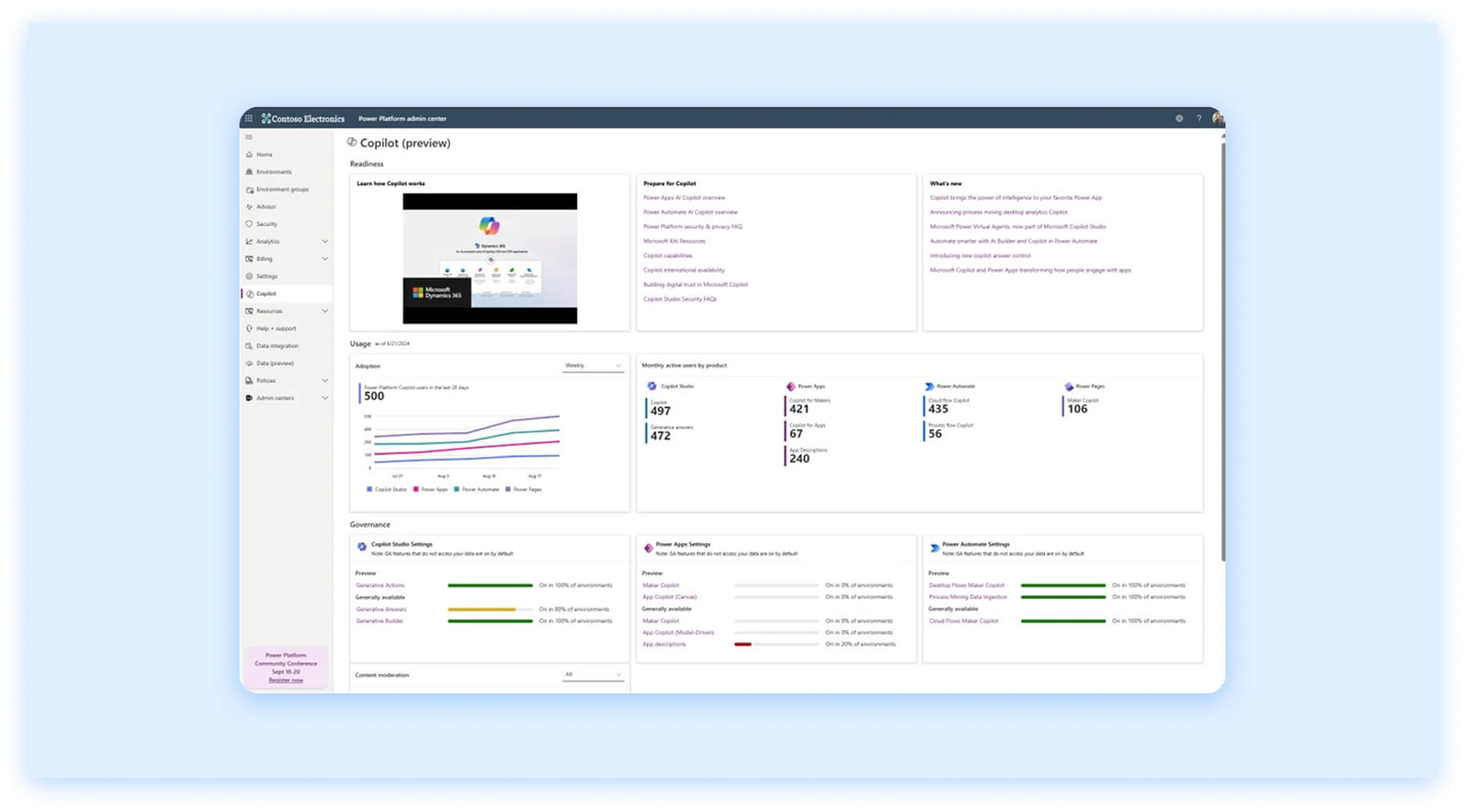The width and height of the screenshot is (1465, 812).
Task: Open the Copilot section via its sidebar icon
Action: pos(250,293)
